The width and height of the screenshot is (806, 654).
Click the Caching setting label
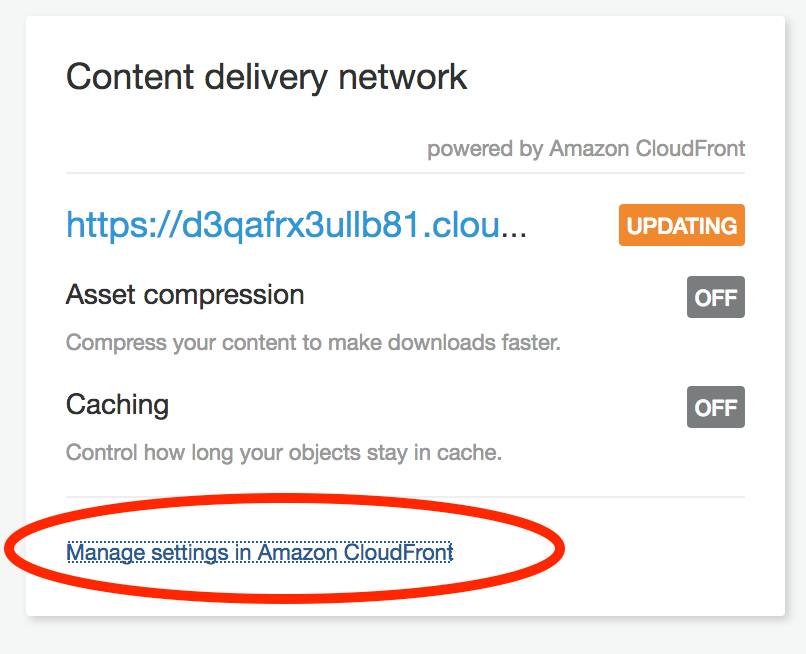point(117,404)
